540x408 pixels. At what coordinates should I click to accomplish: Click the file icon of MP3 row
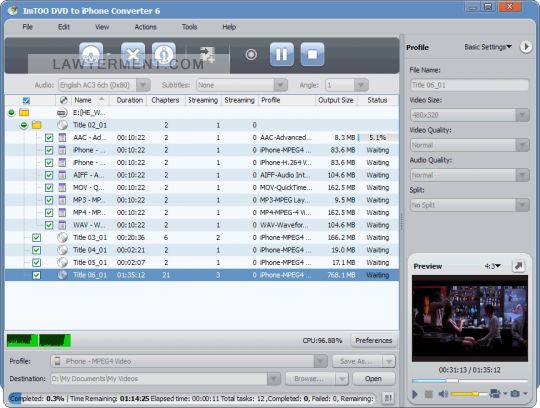tap(62, 200)
